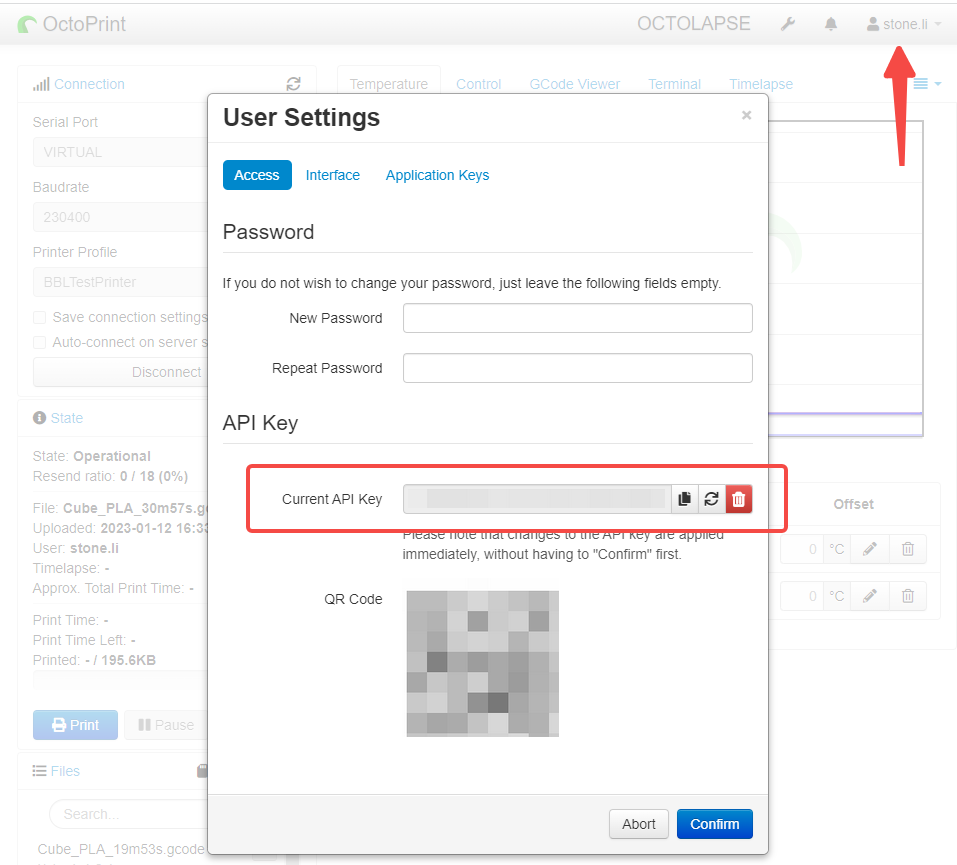Viewport: 957px width, 865px height.
Task: Open the Application Keys tab
Action: coord(437,175)
